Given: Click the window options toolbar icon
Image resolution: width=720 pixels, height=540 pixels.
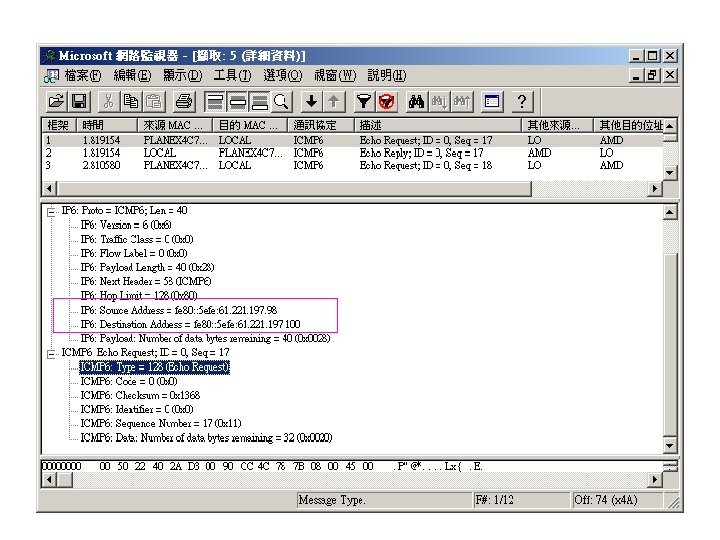Looking at the screenshot, I should click(492, 101).
